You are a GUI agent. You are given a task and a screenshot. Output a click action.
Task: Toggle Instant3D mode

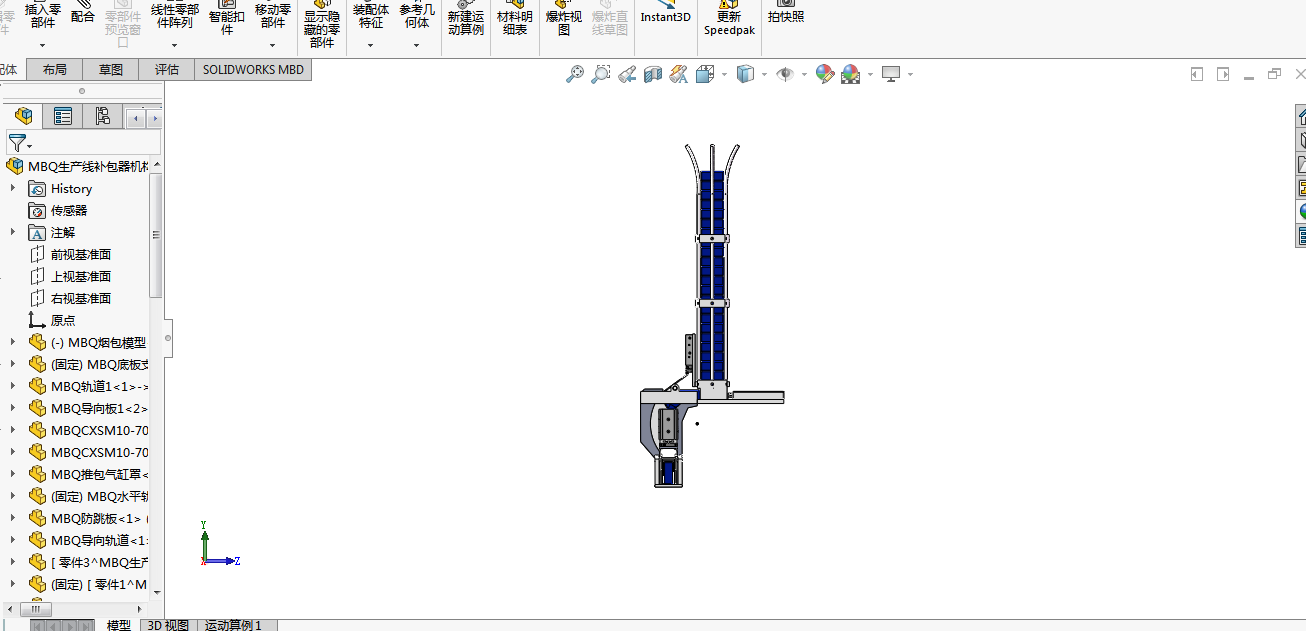[x=665, y=17]
